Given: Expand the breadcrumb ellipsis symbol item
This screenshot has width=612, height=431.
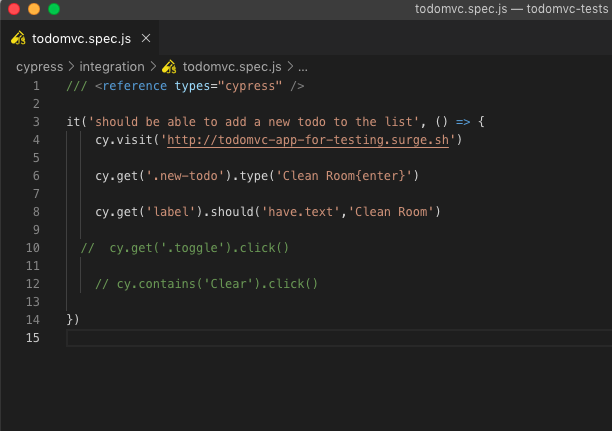Looking at the screenshot, I should pos(303,67).
